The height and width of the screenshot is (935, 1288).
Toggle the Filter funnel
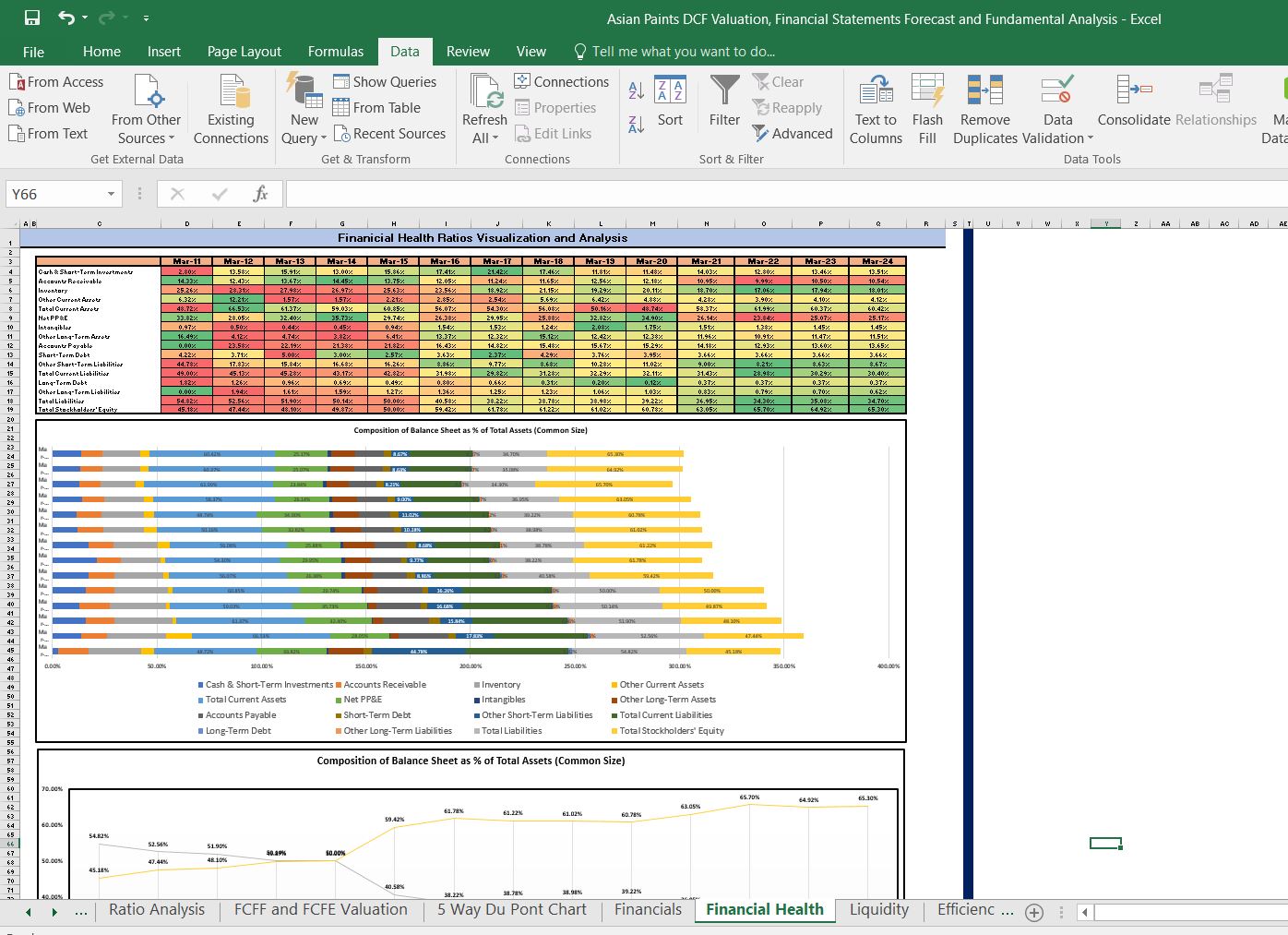[725, 102]
